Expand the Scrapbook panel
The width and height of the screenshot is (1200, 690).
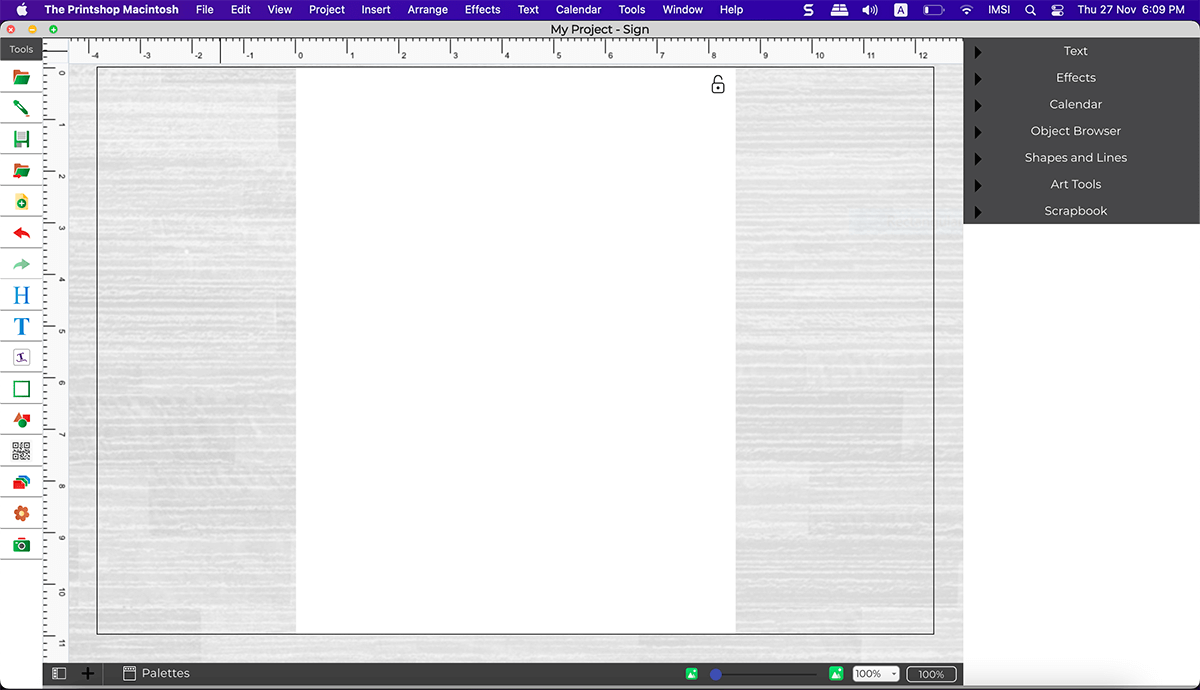click(x=1075, y=211)
